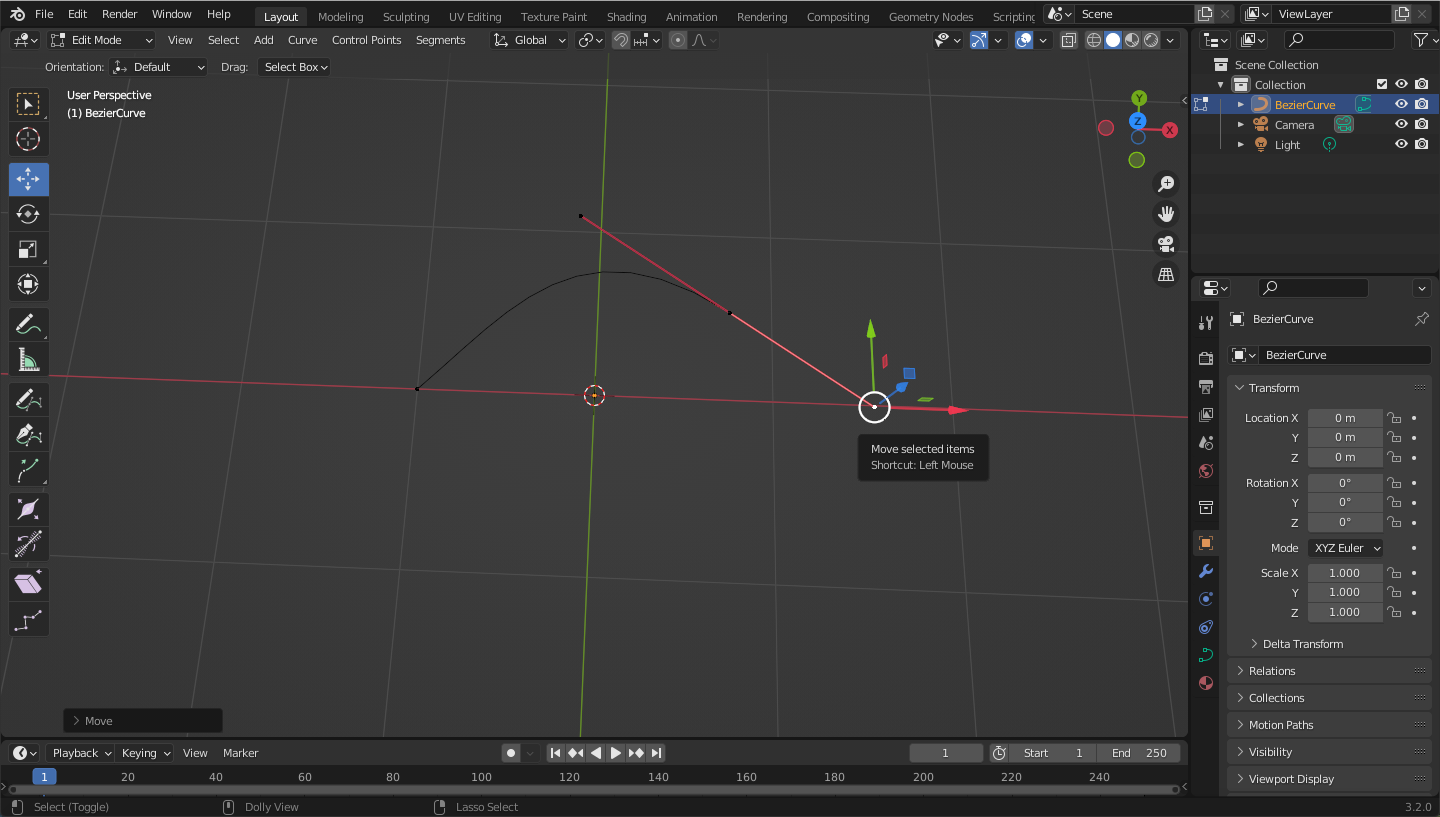Jump to the timeline end frame button
This screenshot has height=817, width=1440.
(x=656, y=753)
